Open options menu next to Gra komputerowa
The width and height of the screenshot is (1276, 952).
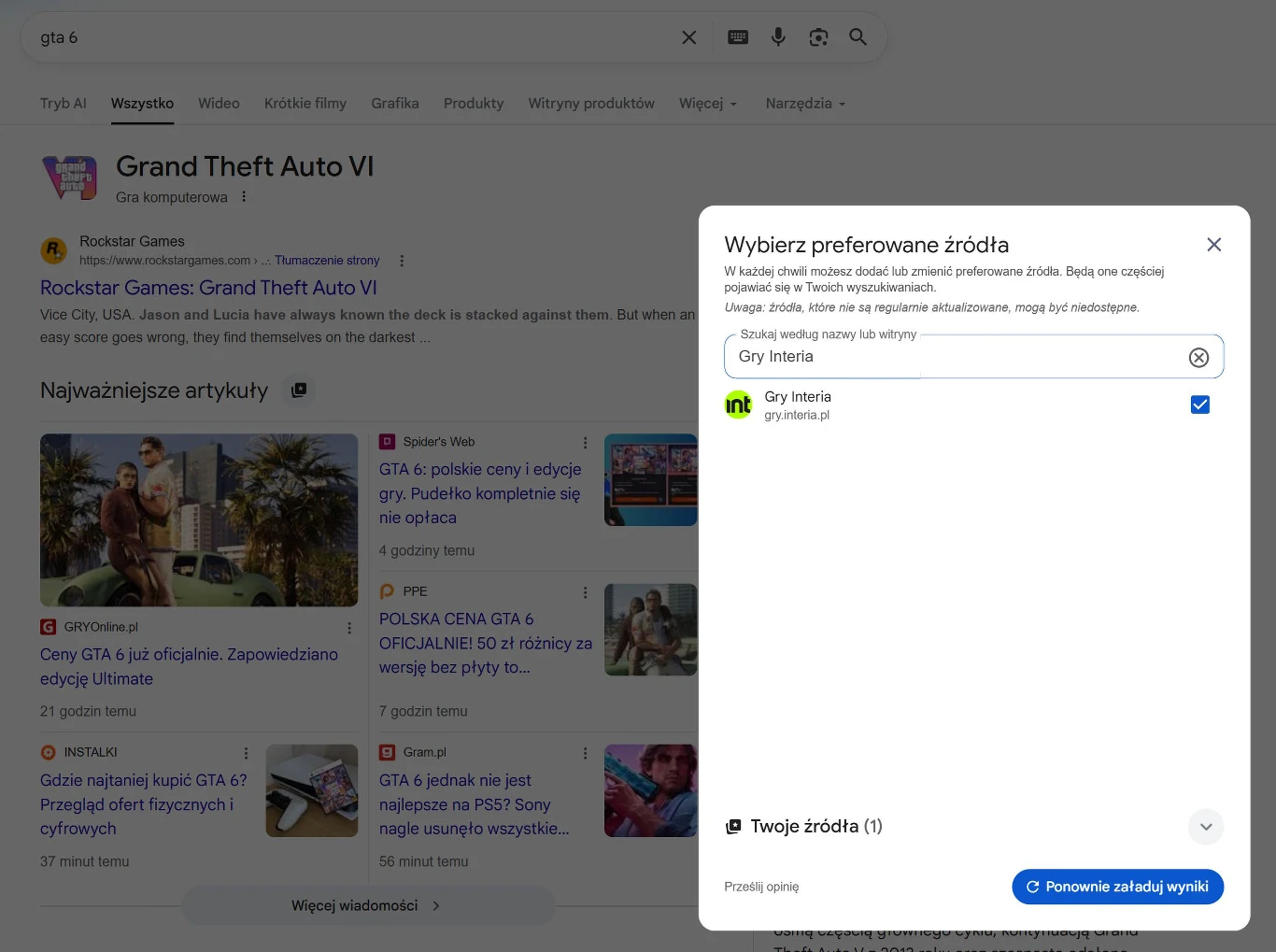(x=244, y=197)
